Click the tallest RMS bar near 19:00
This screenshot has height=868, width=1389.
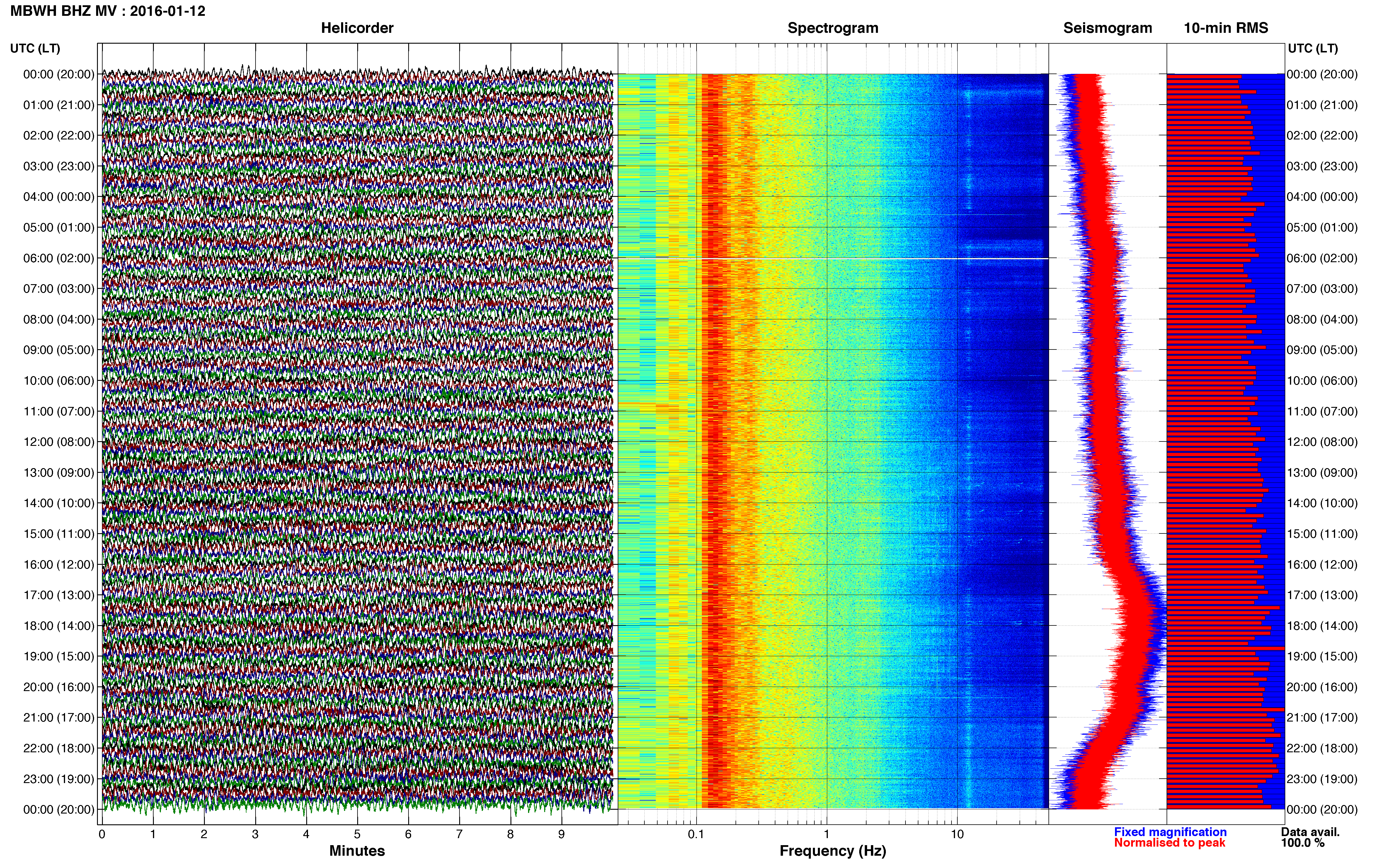[x=1225, y=648]
